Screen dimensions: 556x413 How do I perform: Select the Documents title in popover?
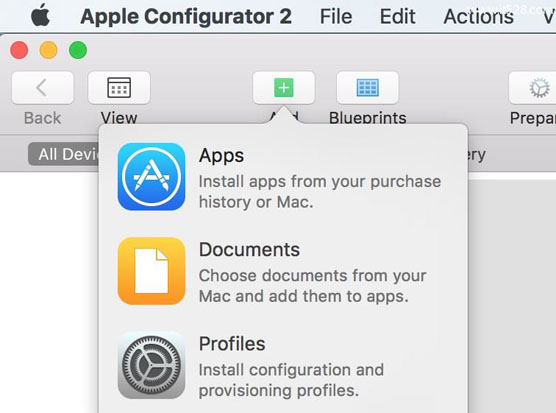pos(249,250)
